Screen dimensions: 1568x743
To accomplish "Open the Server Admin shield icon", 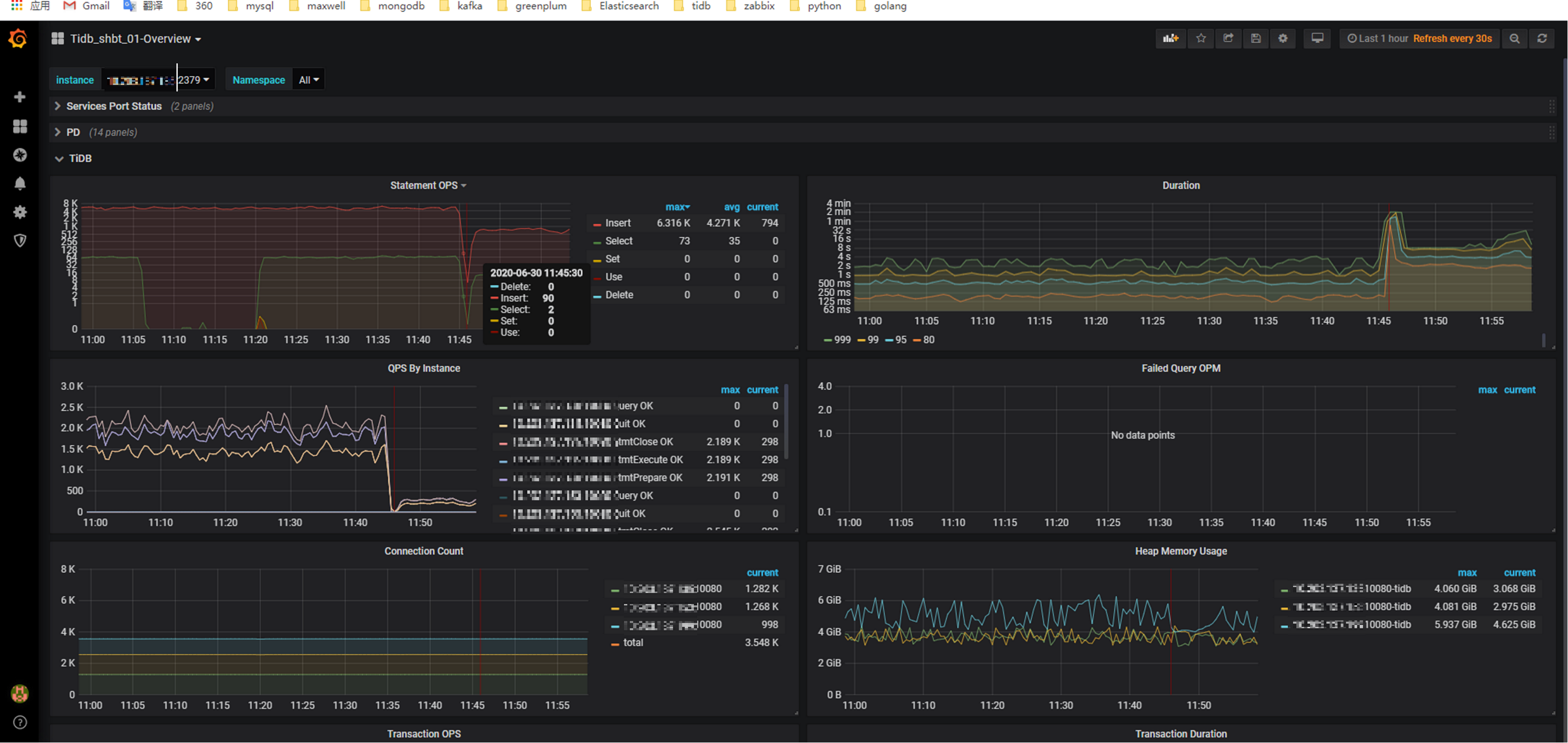I will 19,240.
